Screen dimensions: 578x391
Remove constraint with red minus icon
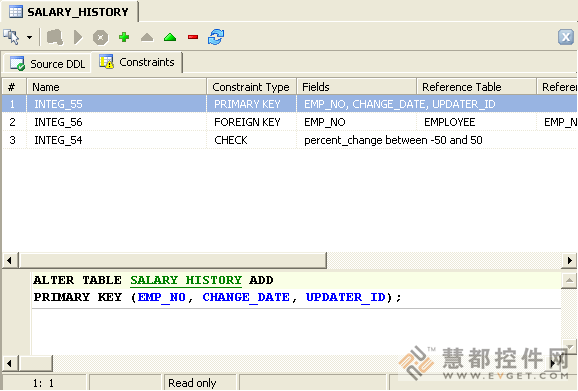(x=193, y=37)
